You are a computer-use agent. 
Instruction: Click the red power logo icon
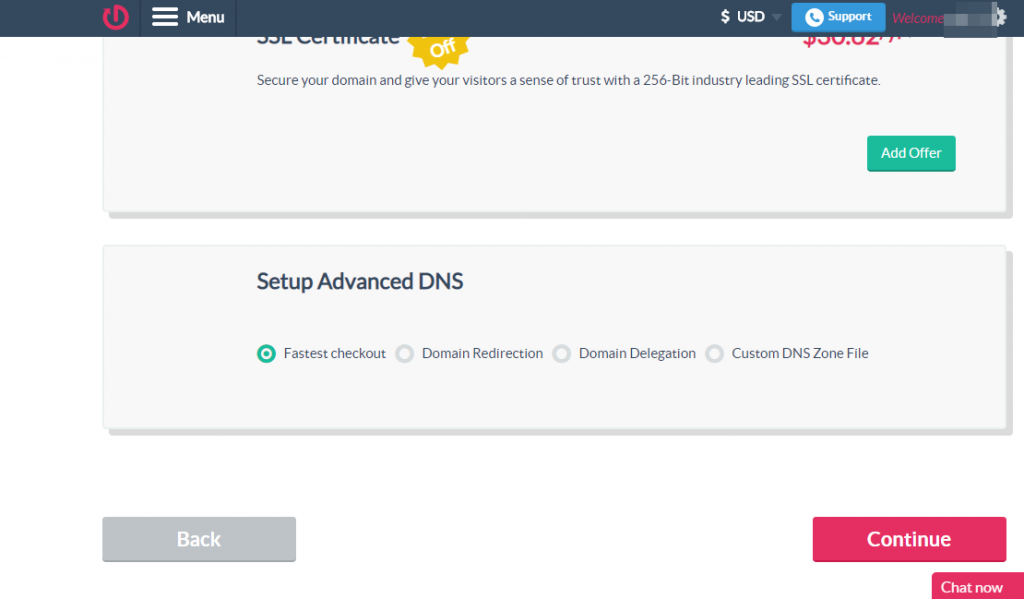click(115, 17)
